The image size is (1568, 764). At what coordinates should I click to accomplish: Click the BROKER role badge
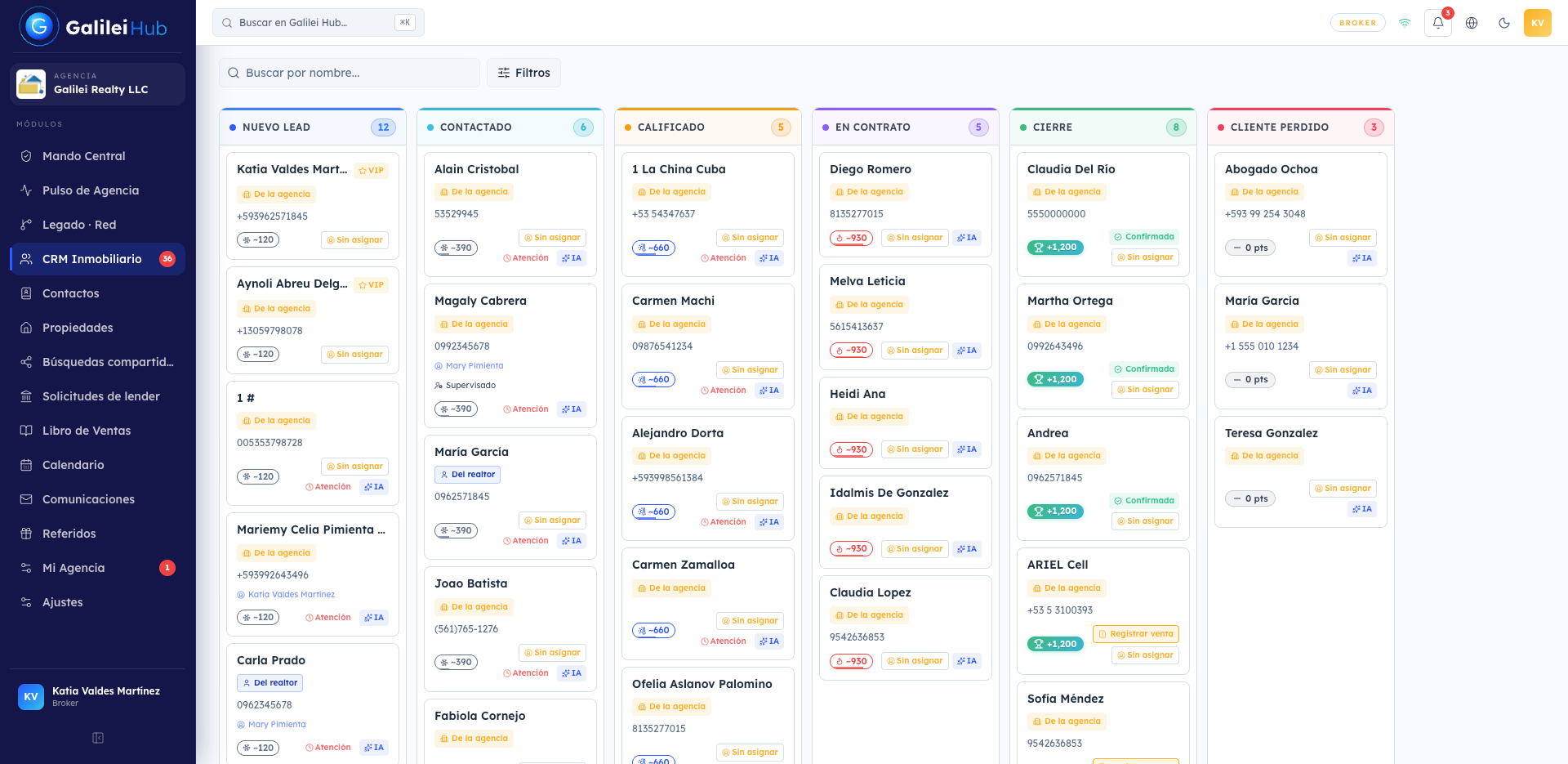coord(1357,23)
